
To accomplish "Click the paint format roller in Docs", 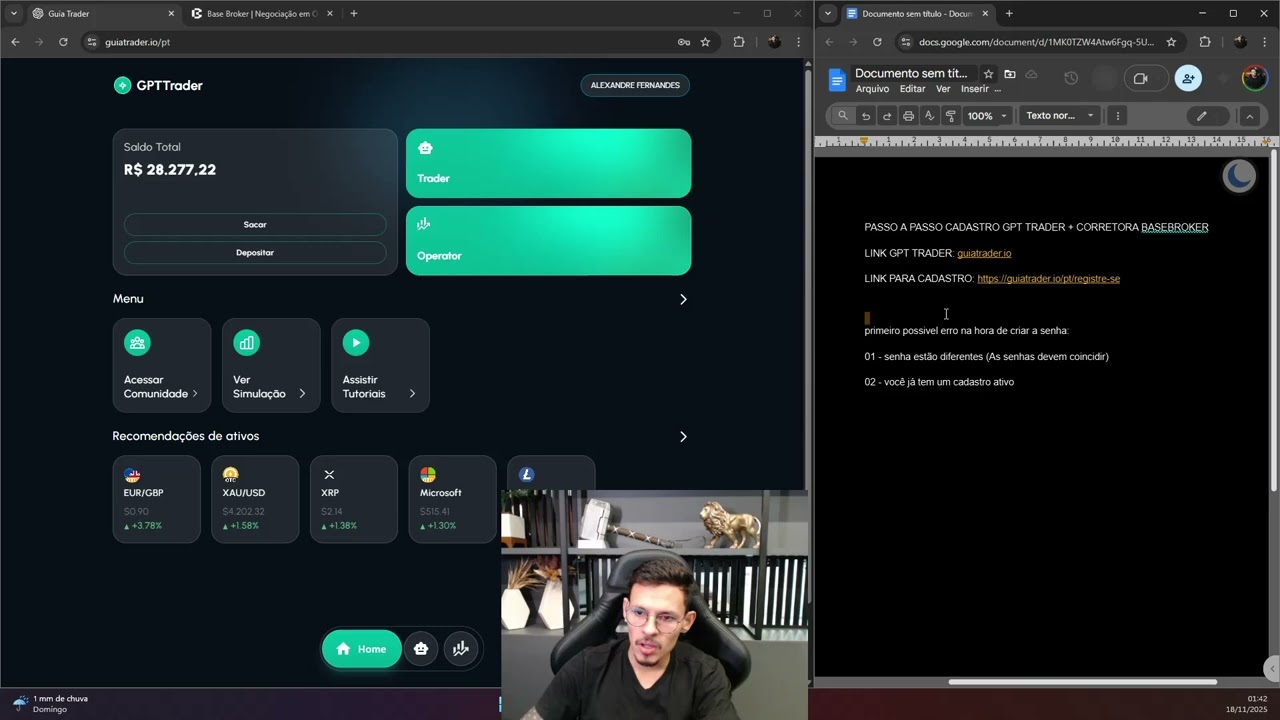I will click(x=950, y=116).
